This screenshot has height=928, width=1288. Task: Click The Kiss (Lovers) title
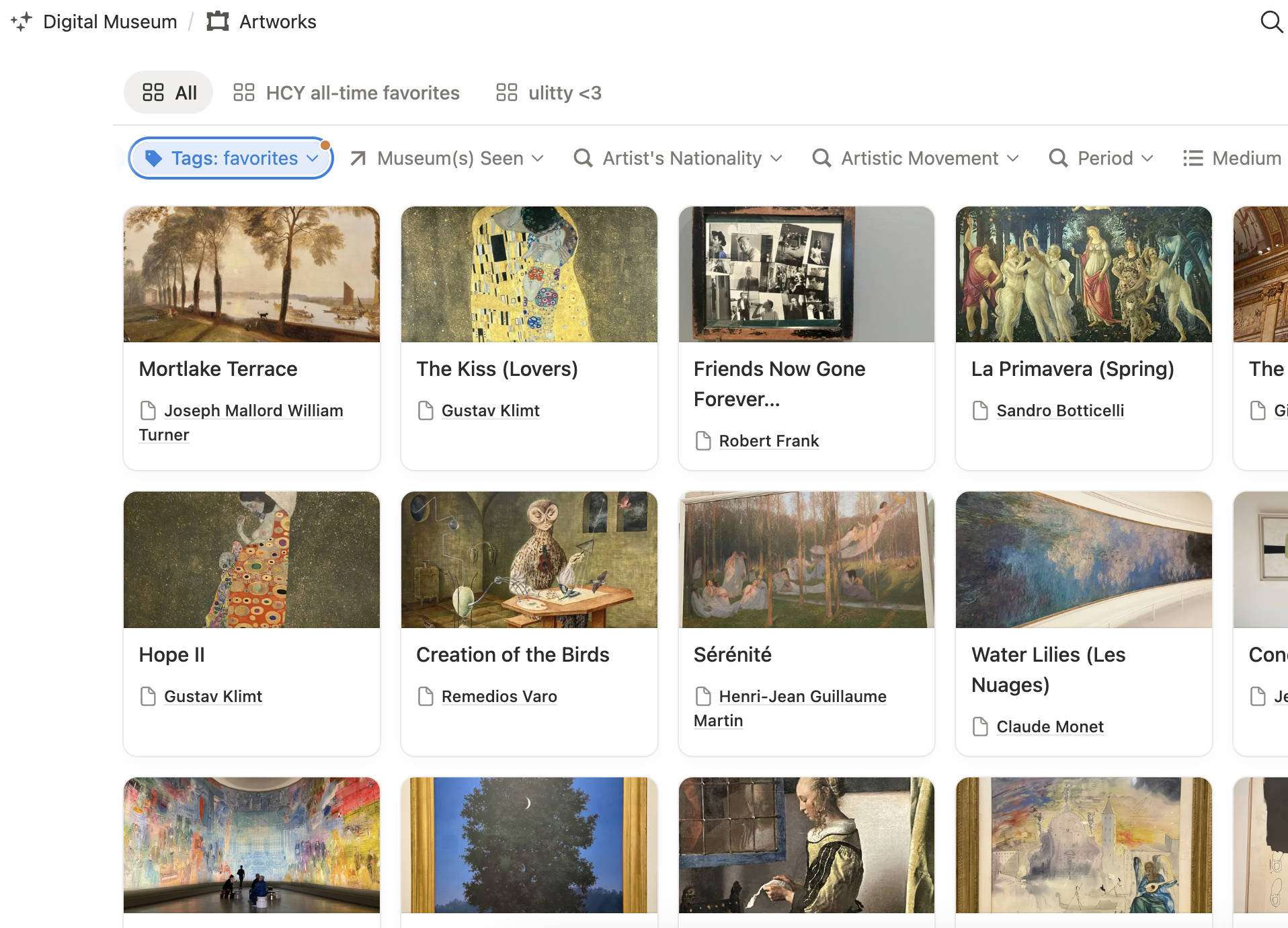tap(497, 369)
